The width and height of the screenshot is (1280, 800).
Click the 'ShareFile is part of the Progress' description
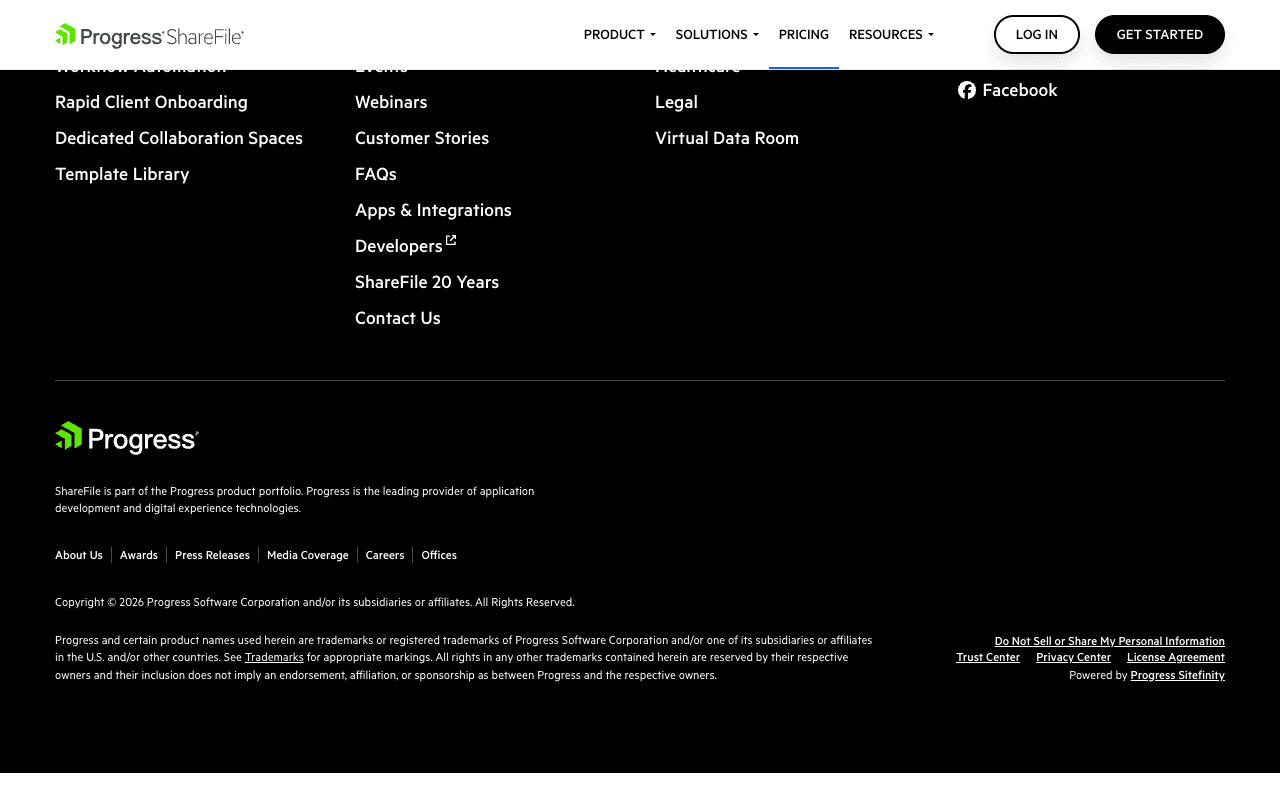[295, 499]
